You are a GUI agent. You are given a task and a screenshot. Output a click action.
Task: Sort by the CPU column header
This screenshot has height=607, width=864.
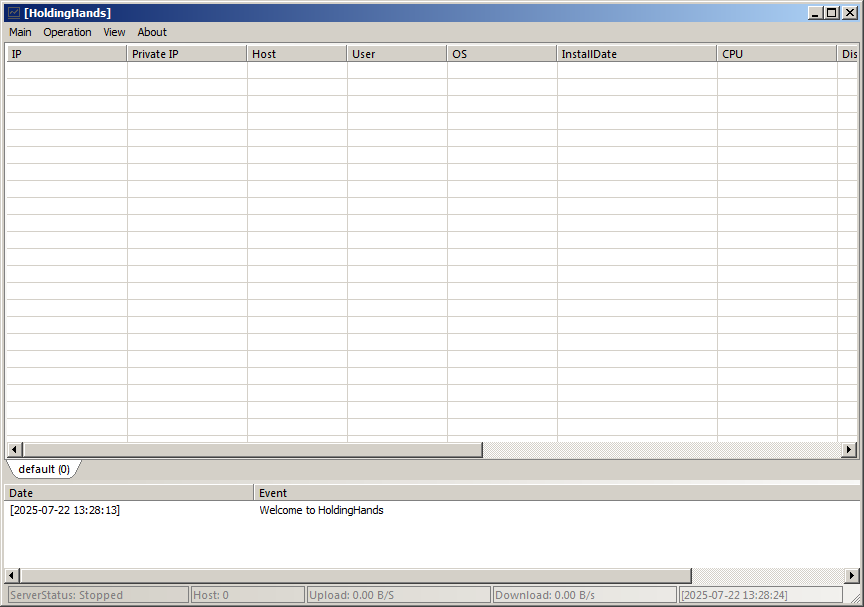click(776, 54)
